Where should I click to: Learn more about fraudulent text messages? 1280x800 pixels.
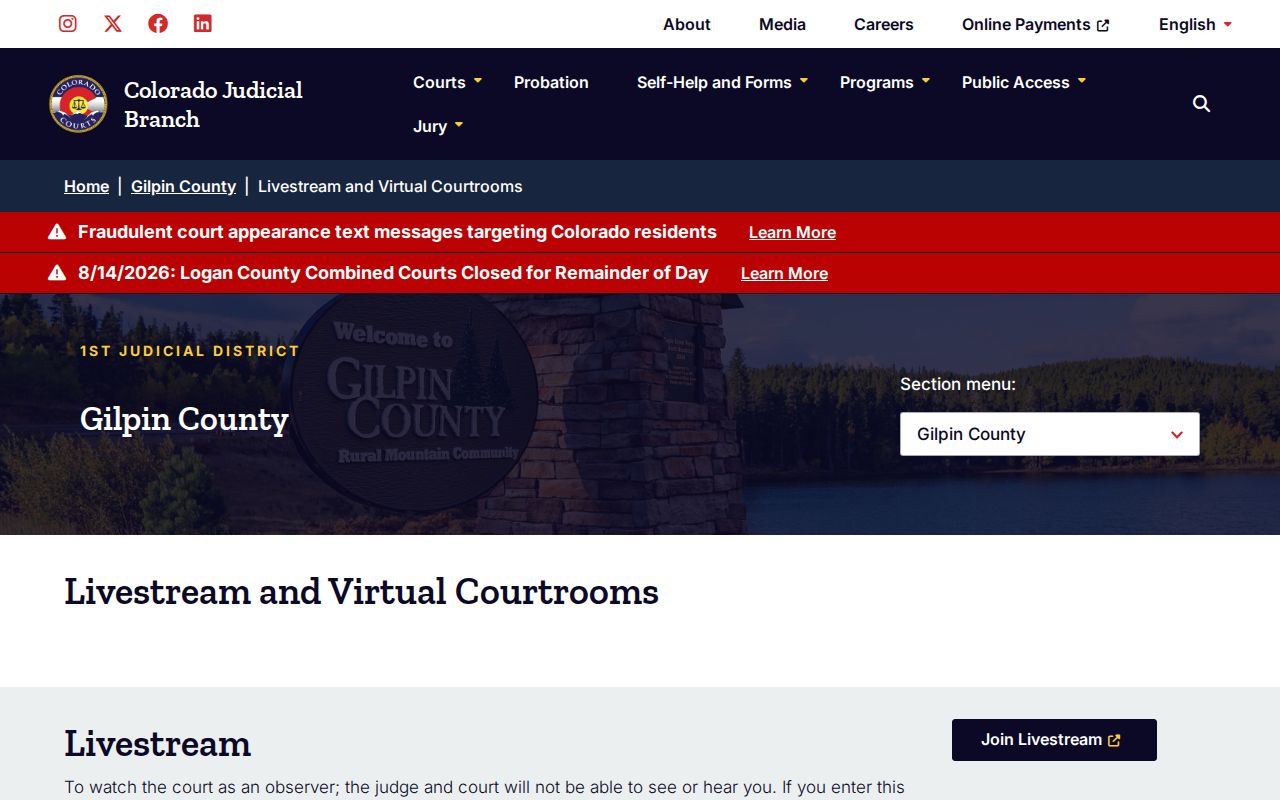[x=792, y=233]
